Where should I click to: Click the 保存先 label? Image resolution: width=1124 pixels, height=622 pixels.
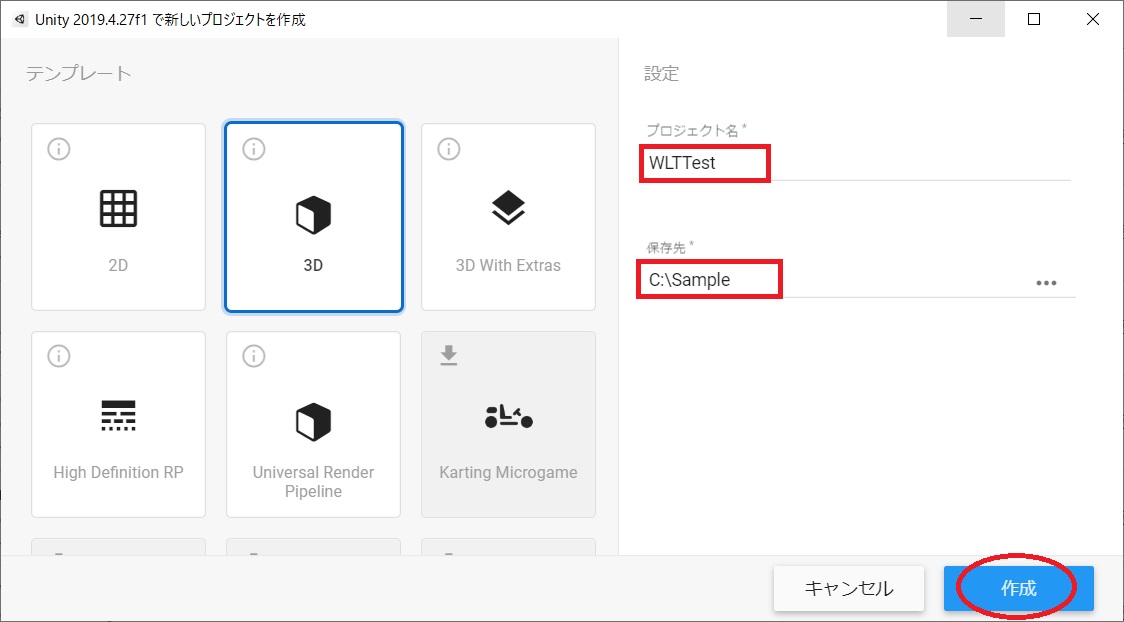(670, 247)
